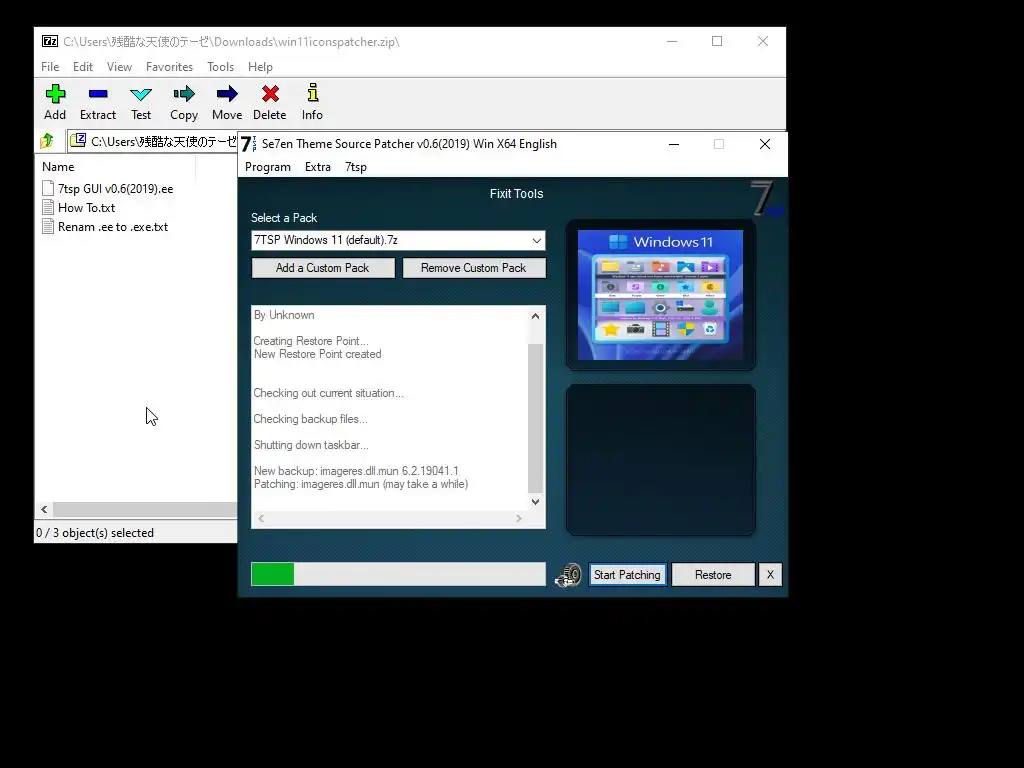The width and height of the screenshot is (1024, 768).
Task: Open the Favorites menu in 7-Zip
Action: [x=169, y=67]
